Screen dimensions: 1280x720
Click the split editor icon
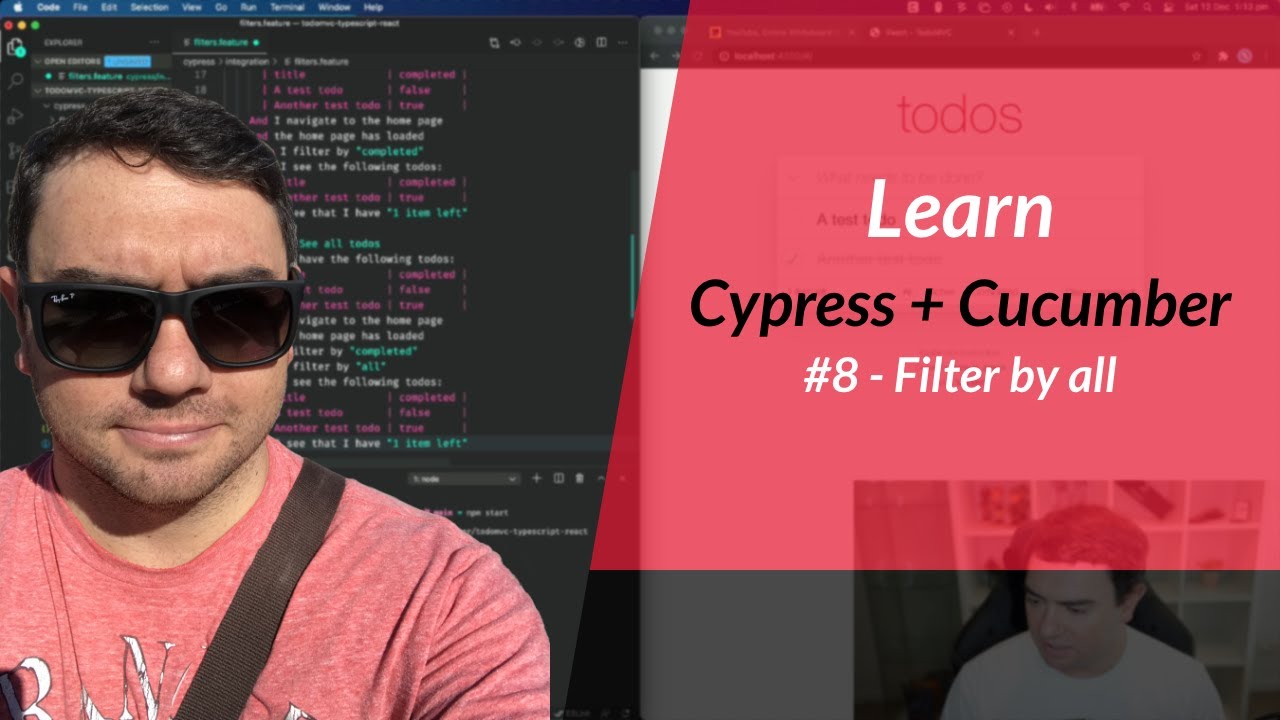(601, 43)
